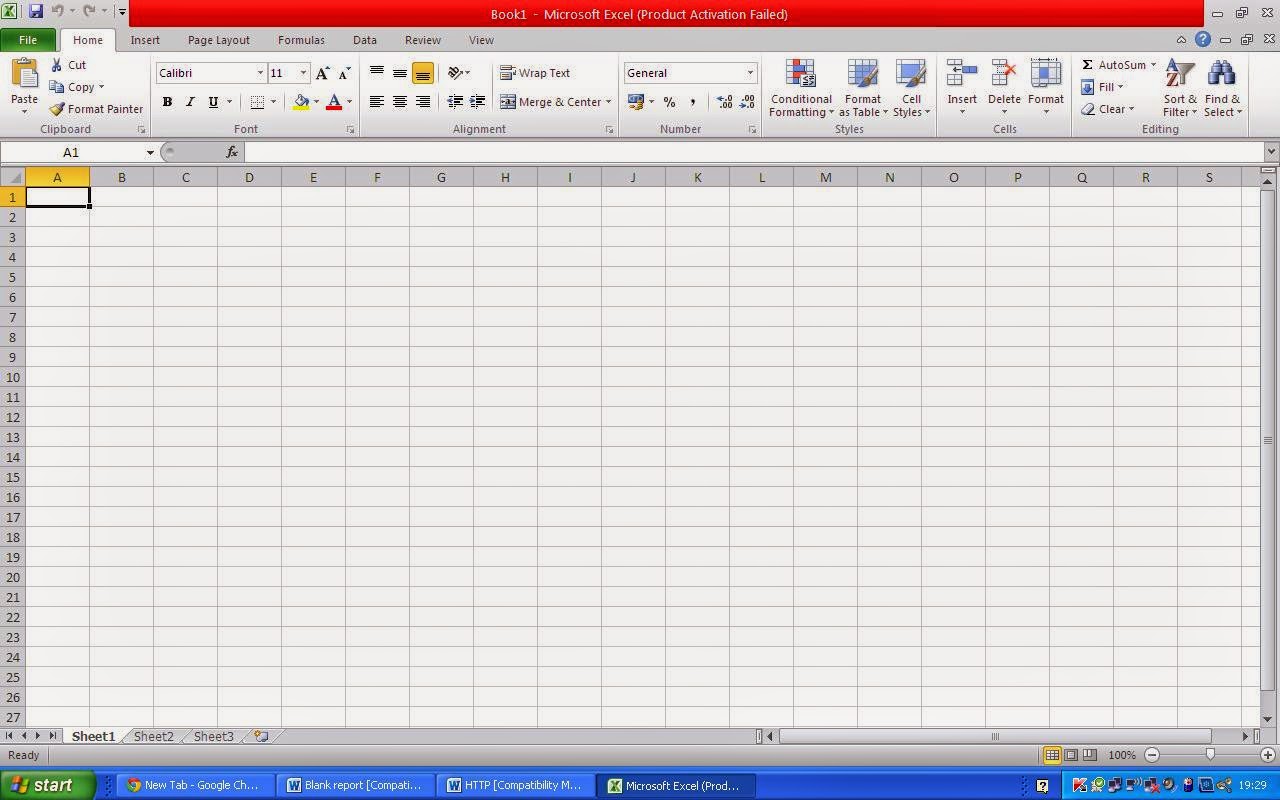Viewport: 1280px width, 800px height.
Task: Open Conditional Formatting options
Action: tap(800, 88)
